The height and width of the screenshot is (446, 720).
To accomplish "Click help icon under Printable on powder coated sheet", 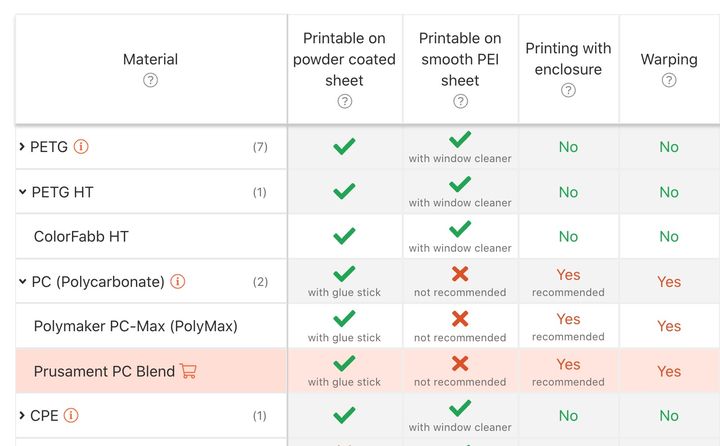I will click(344, 101).
